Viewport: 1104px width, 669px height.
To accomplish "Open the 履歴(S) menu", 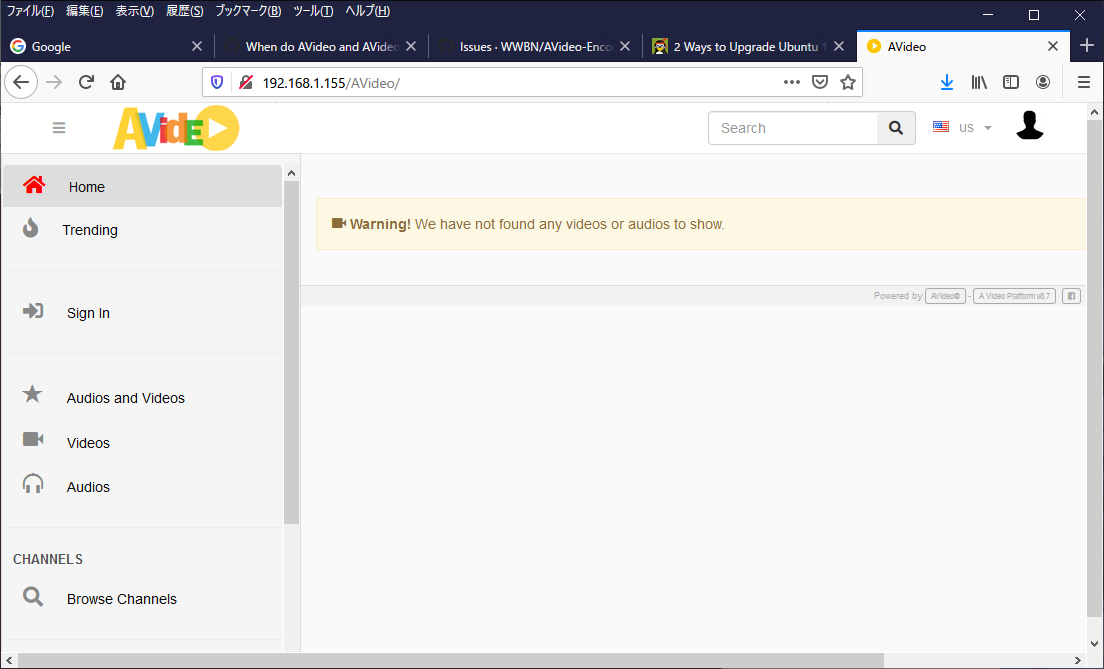I will pyautogui.click(x=184, y=11).
